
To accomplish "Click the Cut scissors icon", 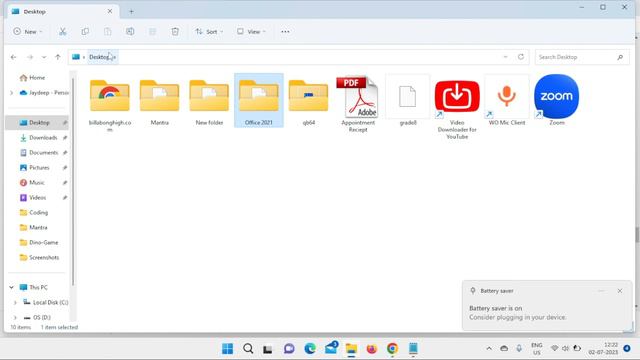I will [62, 31].
